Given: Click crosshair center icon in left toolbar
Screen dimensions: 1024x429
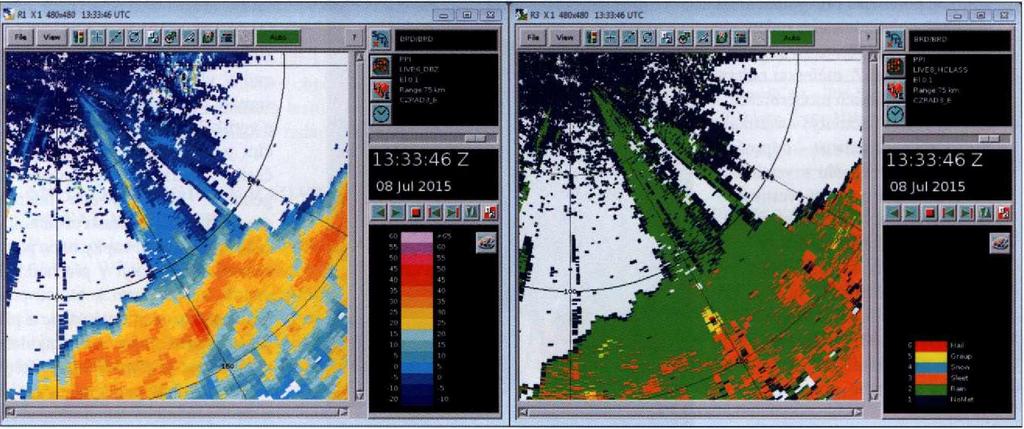Looking at the screenshot, I should click(97, 38).
